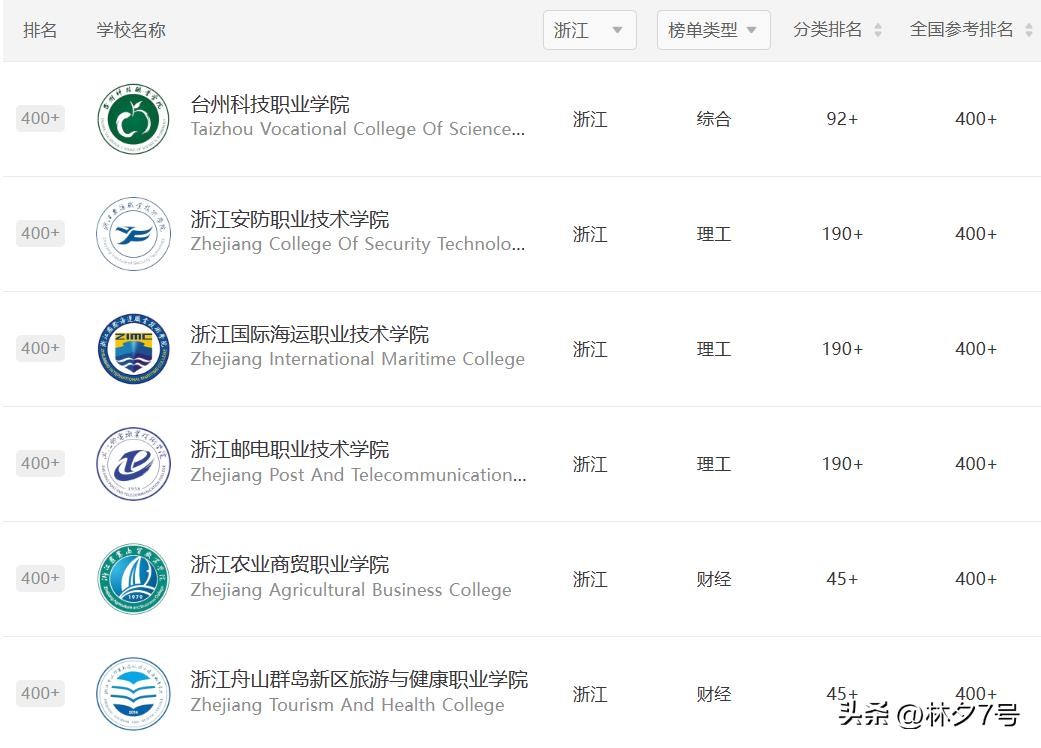Click Zhejiang International Maritime College English name
This screenshot has width=1041, height=748.
coord(357,360)
